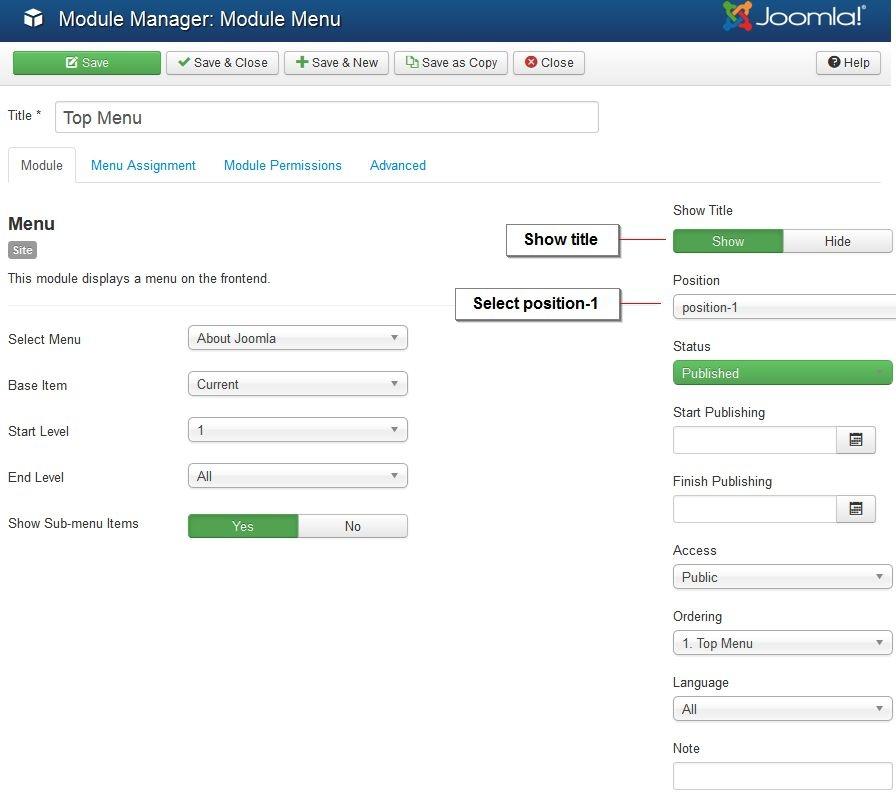The height and width of the screenshot is (803, 896).
Task: Open Finish Publishing calendar picker
Action: pyautogui.click(x=855, y=509)
